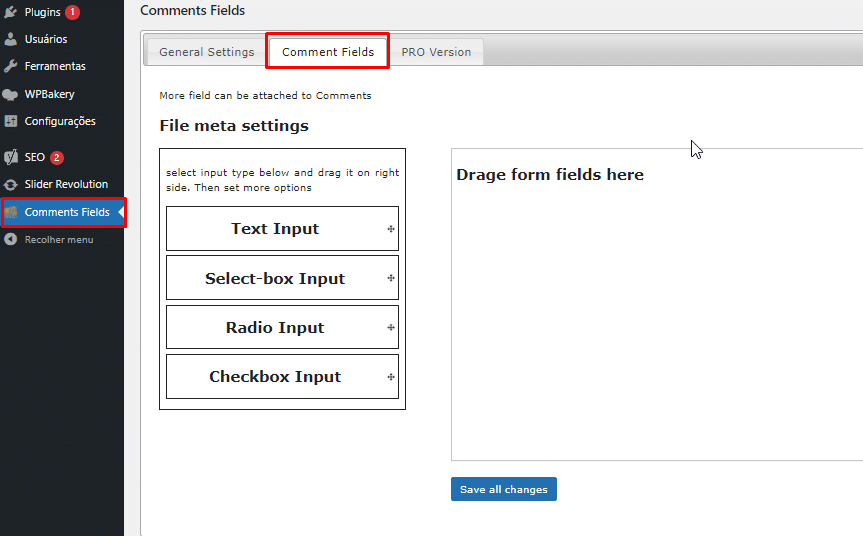This screenshot has height=536, width=863.
Task: Click the move handle on Radio Input
Action: click(x=391, y=327)
